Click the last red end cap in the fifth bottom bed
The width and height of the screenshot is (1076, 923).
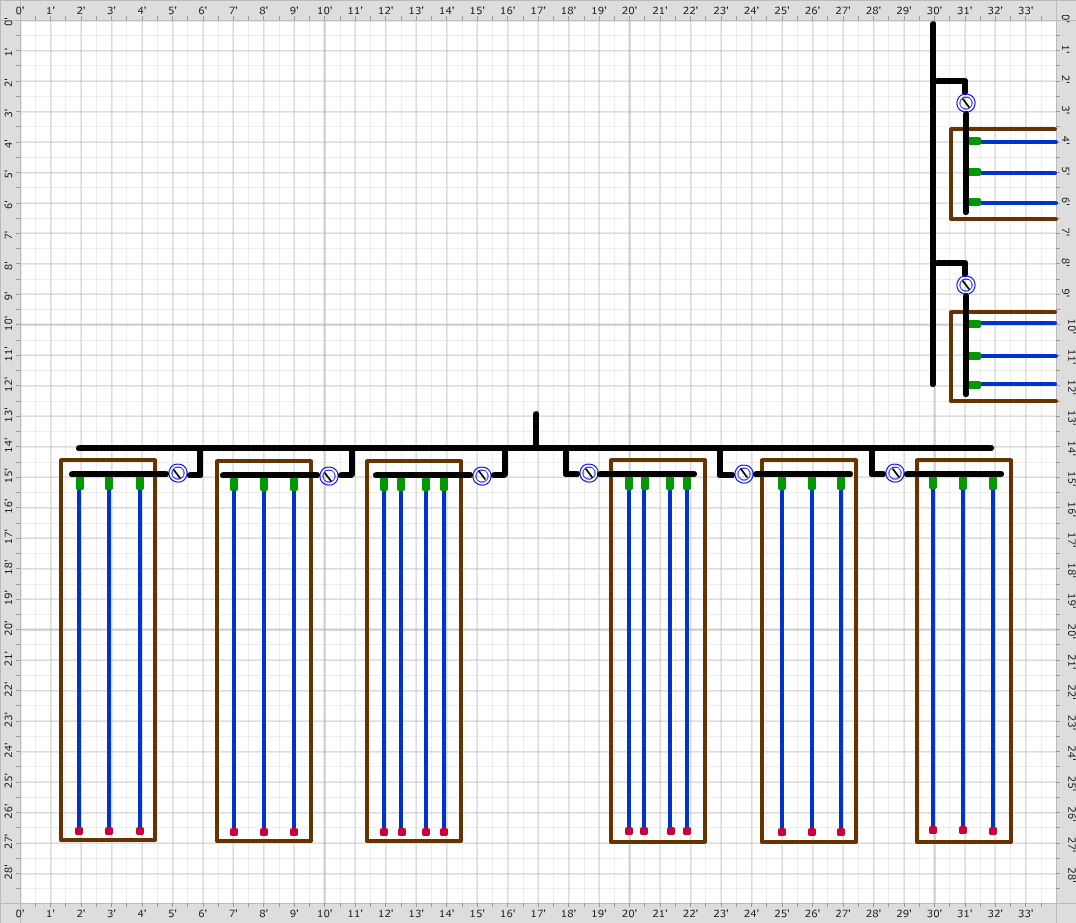841,832
